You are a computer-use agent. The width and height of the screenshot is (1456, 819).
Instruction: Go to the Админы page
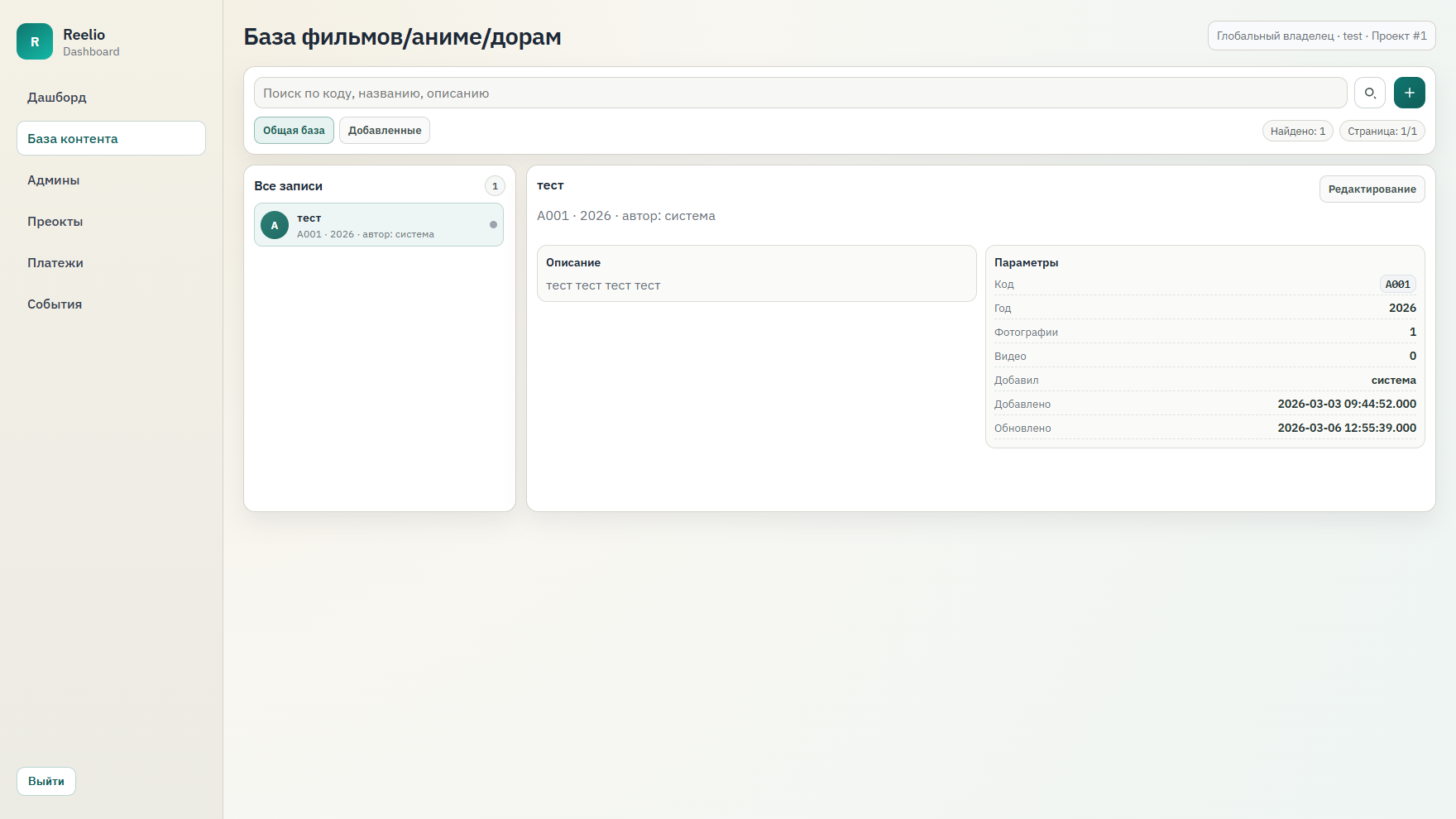click(x=54, y=180)
